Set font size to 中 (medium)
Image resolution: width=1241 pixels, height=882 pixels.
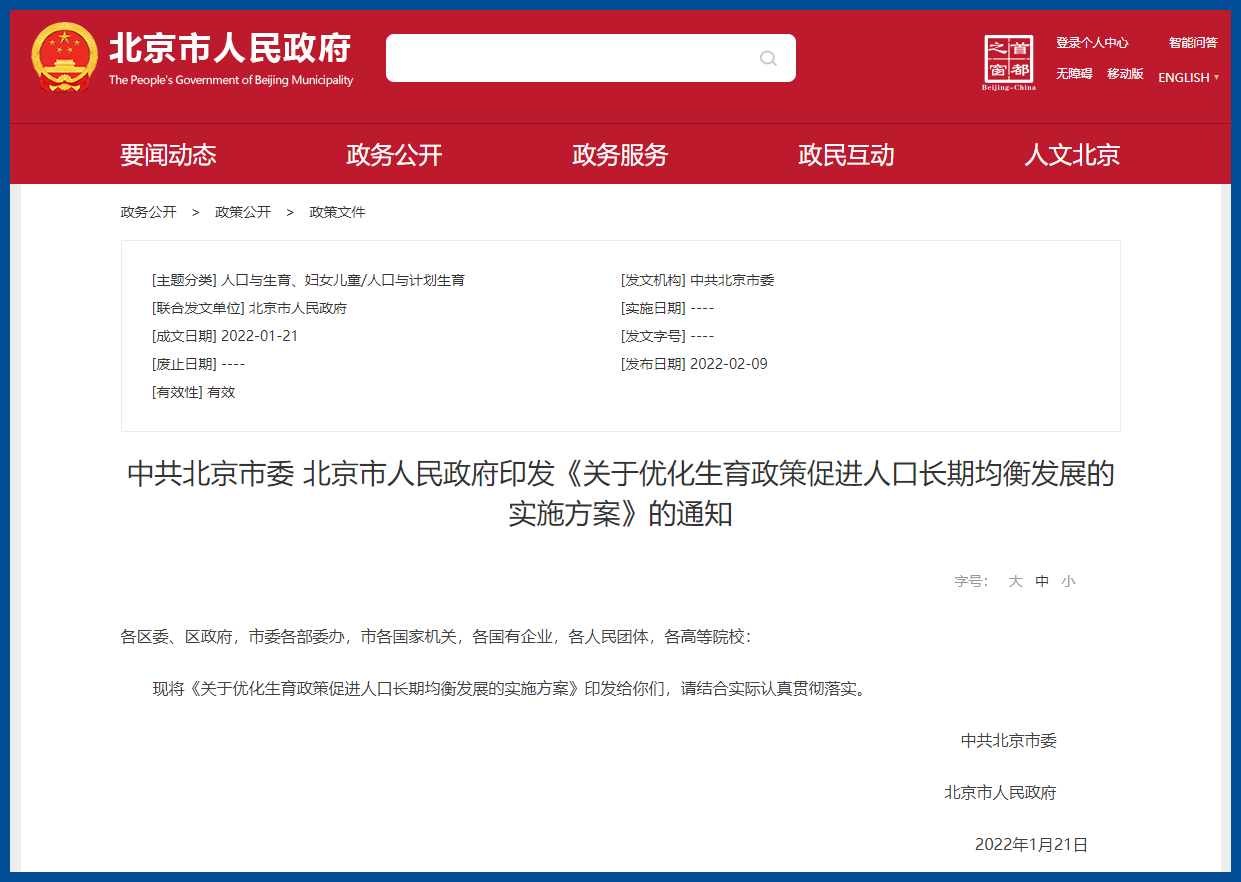coord(1042,581)
